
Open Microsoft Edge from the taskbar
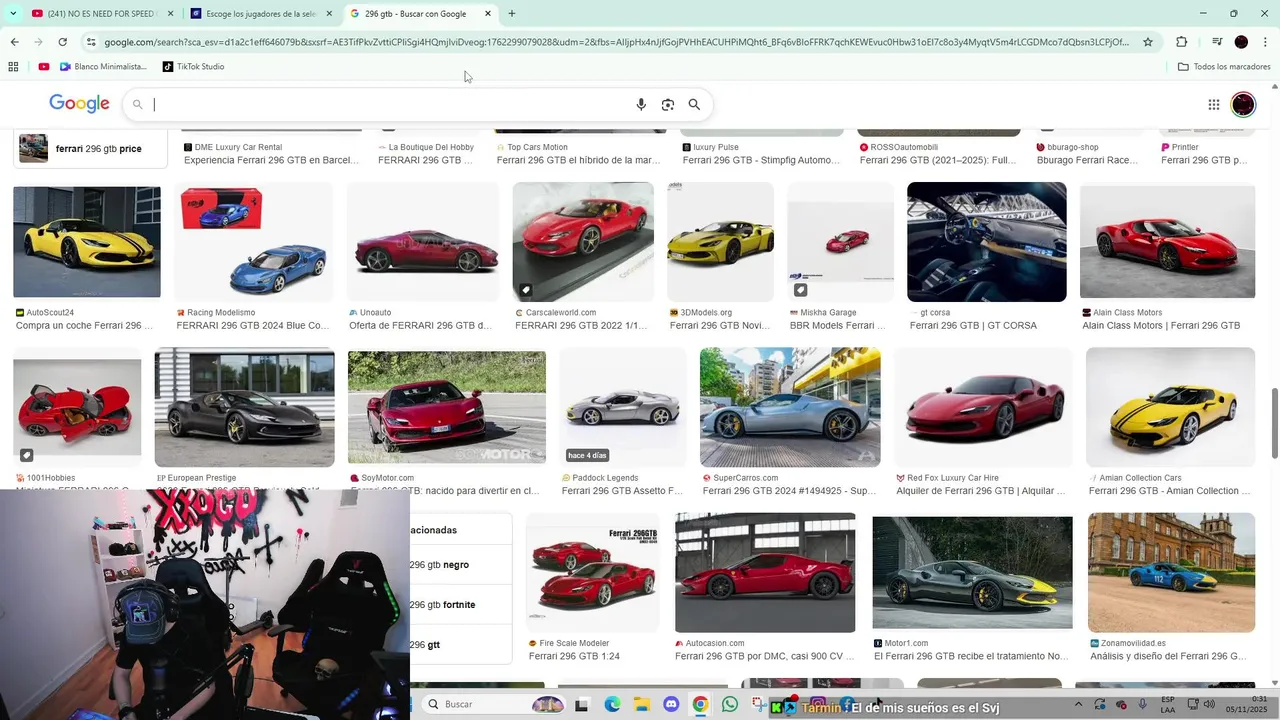(x=611, y=704)
